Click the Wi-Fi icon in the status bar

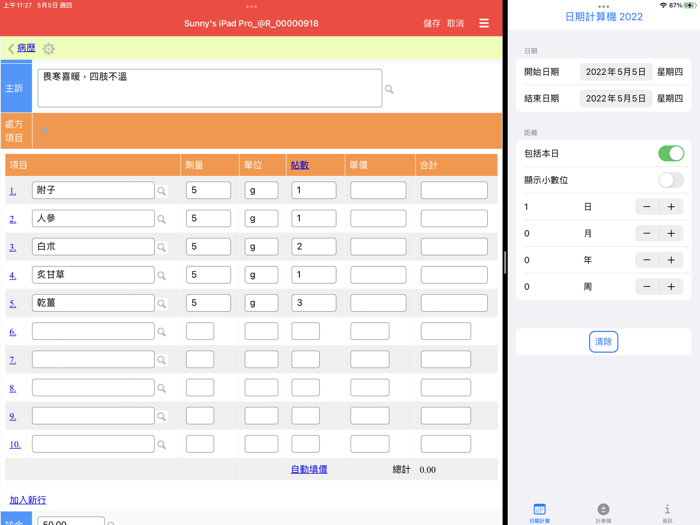click(x=663, y=5)
